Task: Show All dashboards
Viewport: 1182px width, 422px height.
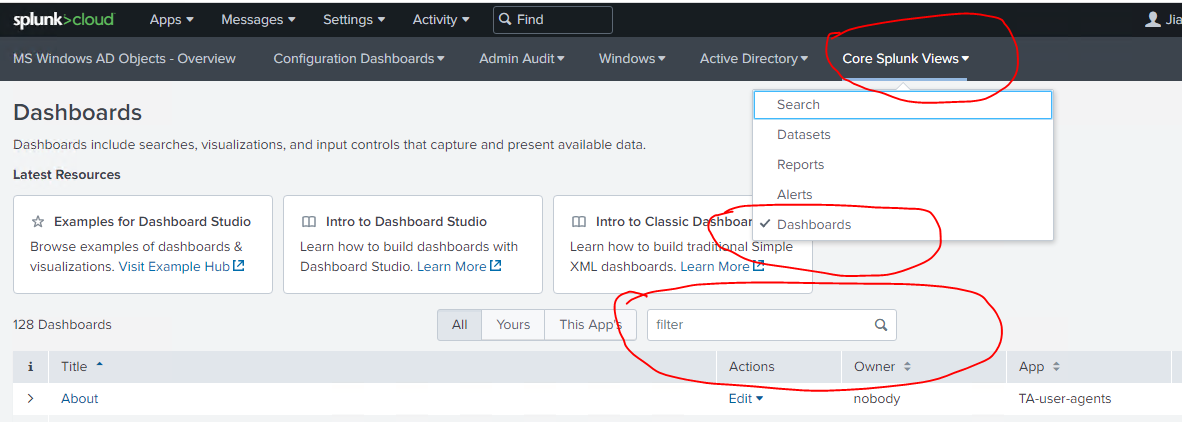Action: coord(460,325)
